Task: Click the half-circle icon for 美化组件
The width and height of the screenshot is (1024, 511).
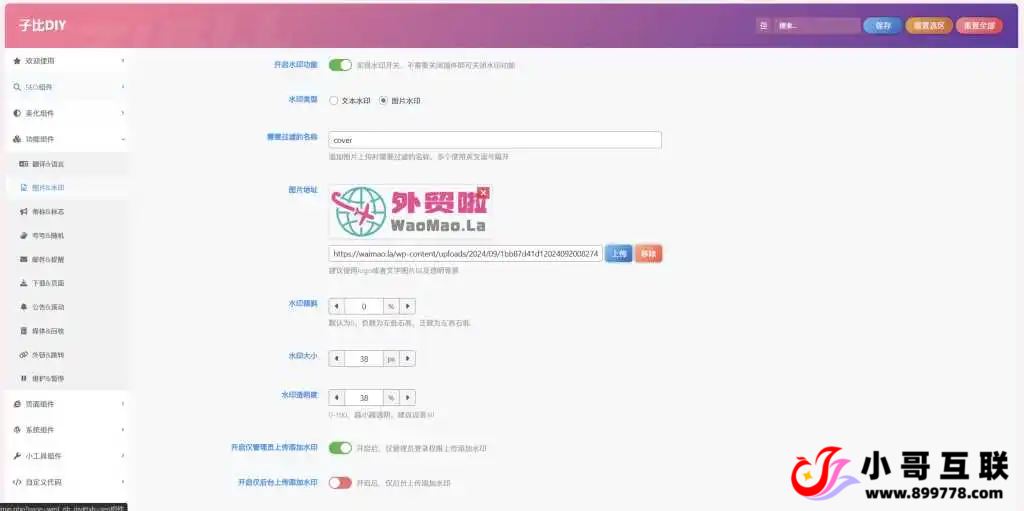Action: (x=17, y=113)
